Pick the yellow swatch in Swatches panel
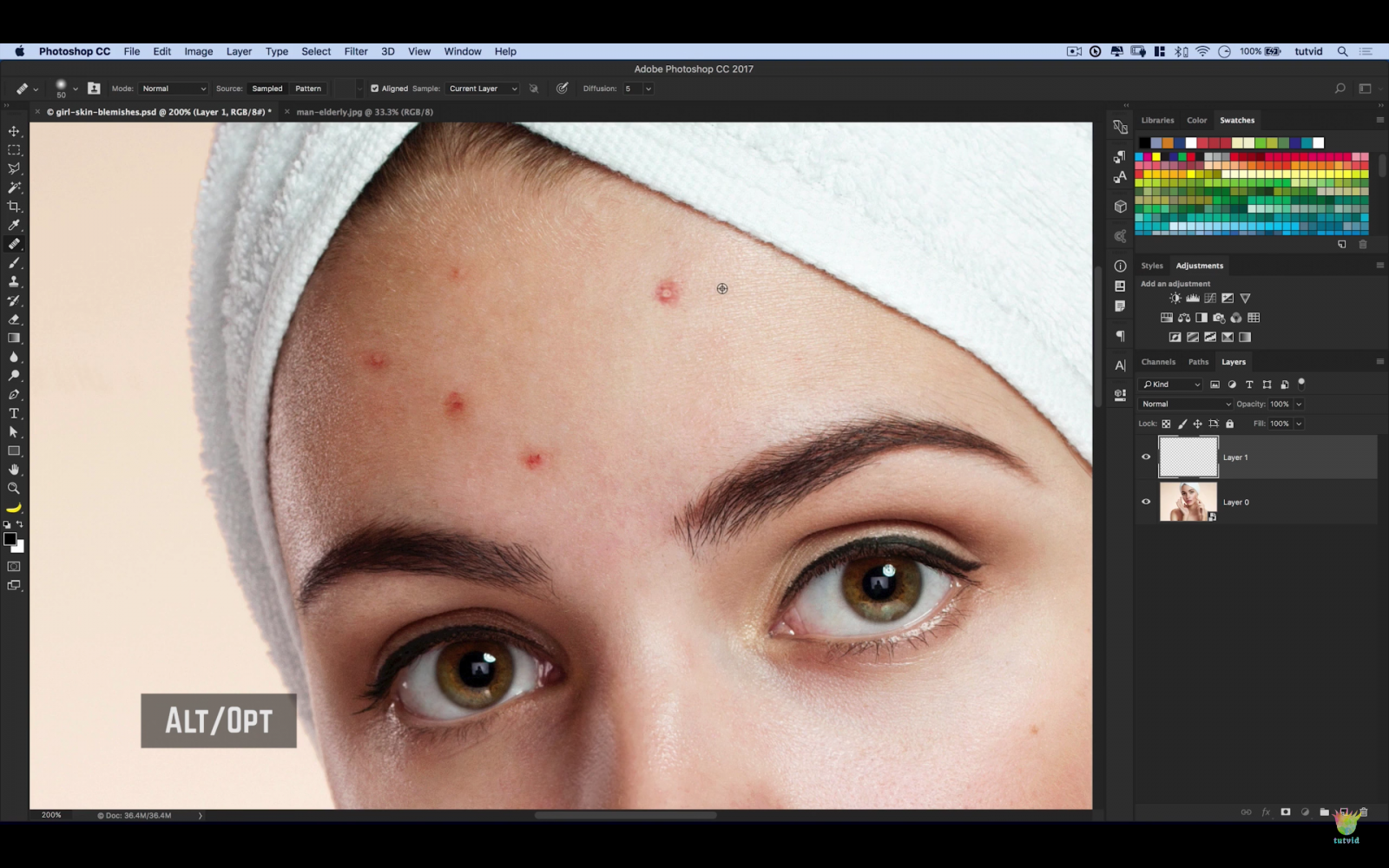This screenshot has width=1389, height=868. coord(1156,156)
